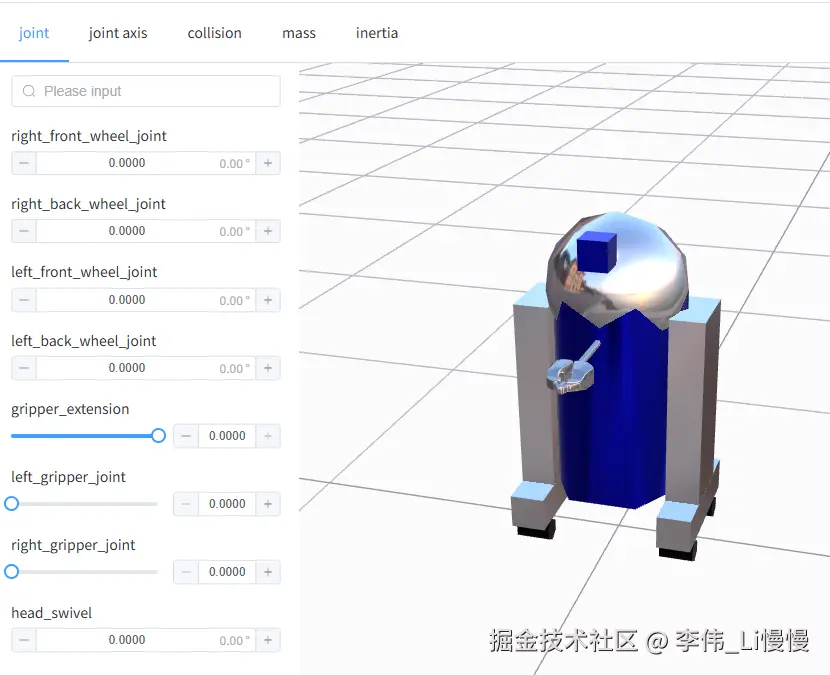Screen dimensions: 830x675
Task: Increase left_back_wheel_joint with plus button
Action: [268, 368]
